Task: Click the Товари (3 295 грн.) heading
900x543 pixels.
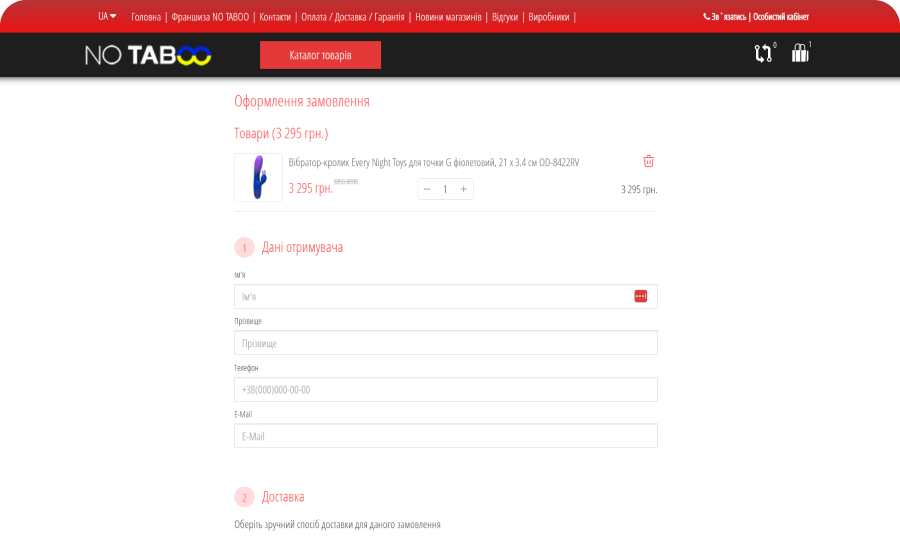Action: coord(281,134)
